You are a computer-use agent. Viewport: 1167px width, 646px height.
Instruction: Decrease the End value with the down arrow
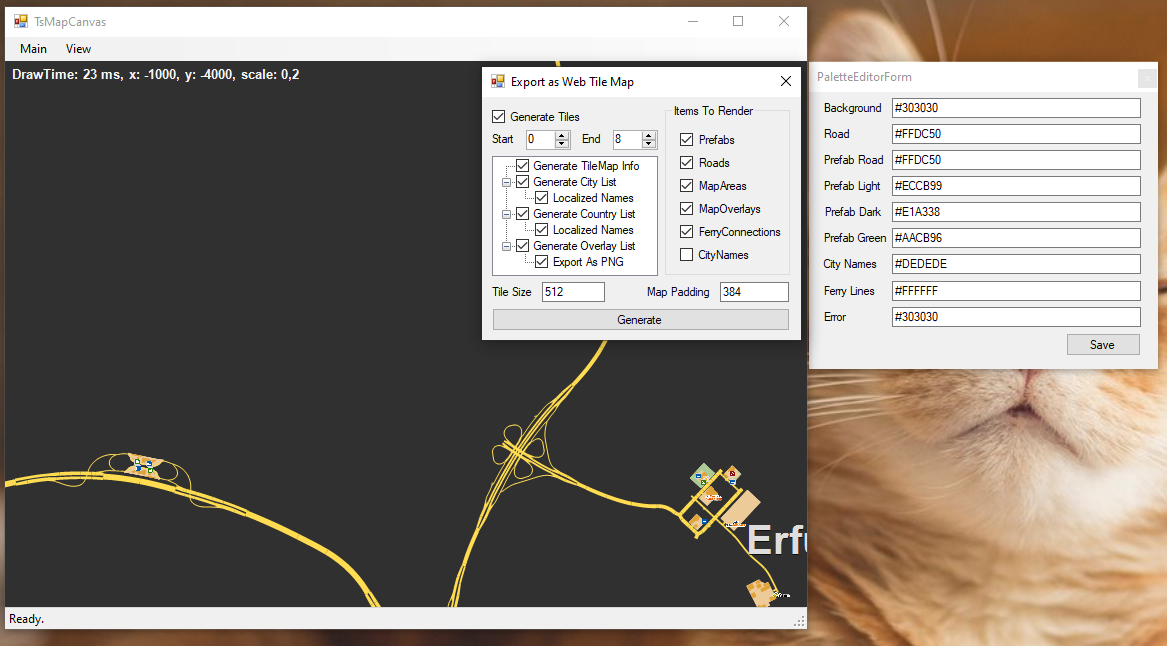[x=649, y=144]
